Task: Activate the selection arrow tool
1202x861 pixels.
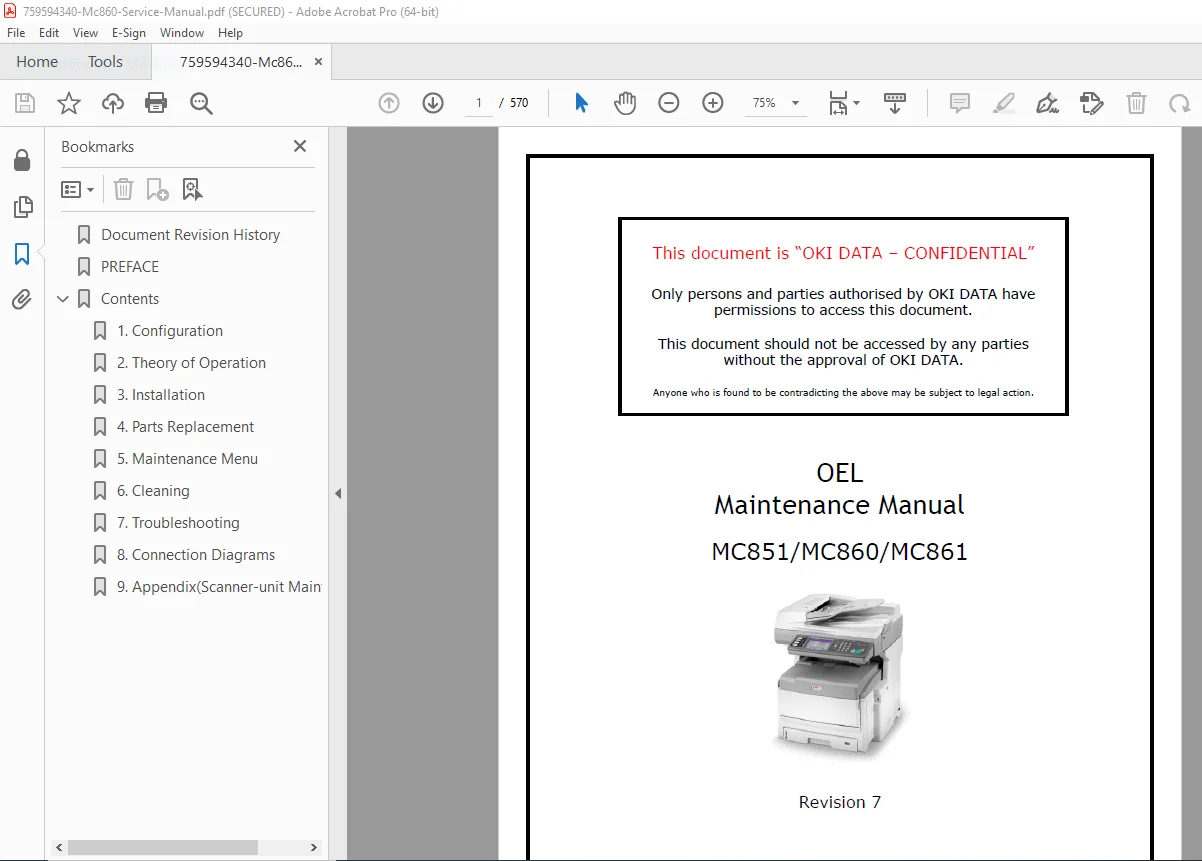Action: tap(581, 103)
